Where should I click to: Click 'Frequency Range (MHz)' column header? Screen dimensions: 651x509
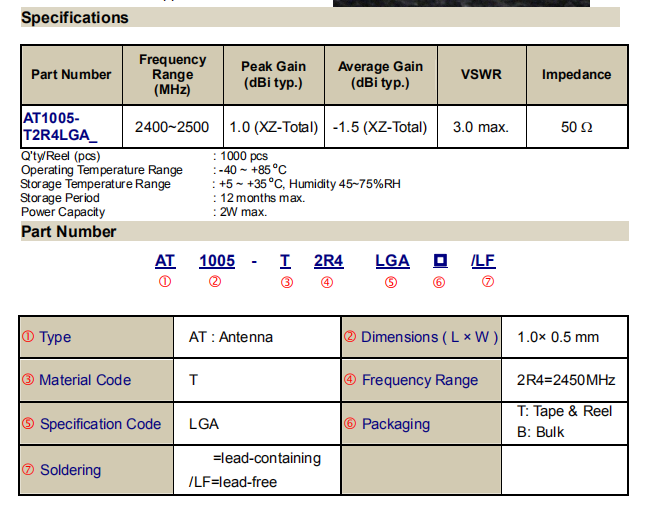coord(173,75)
